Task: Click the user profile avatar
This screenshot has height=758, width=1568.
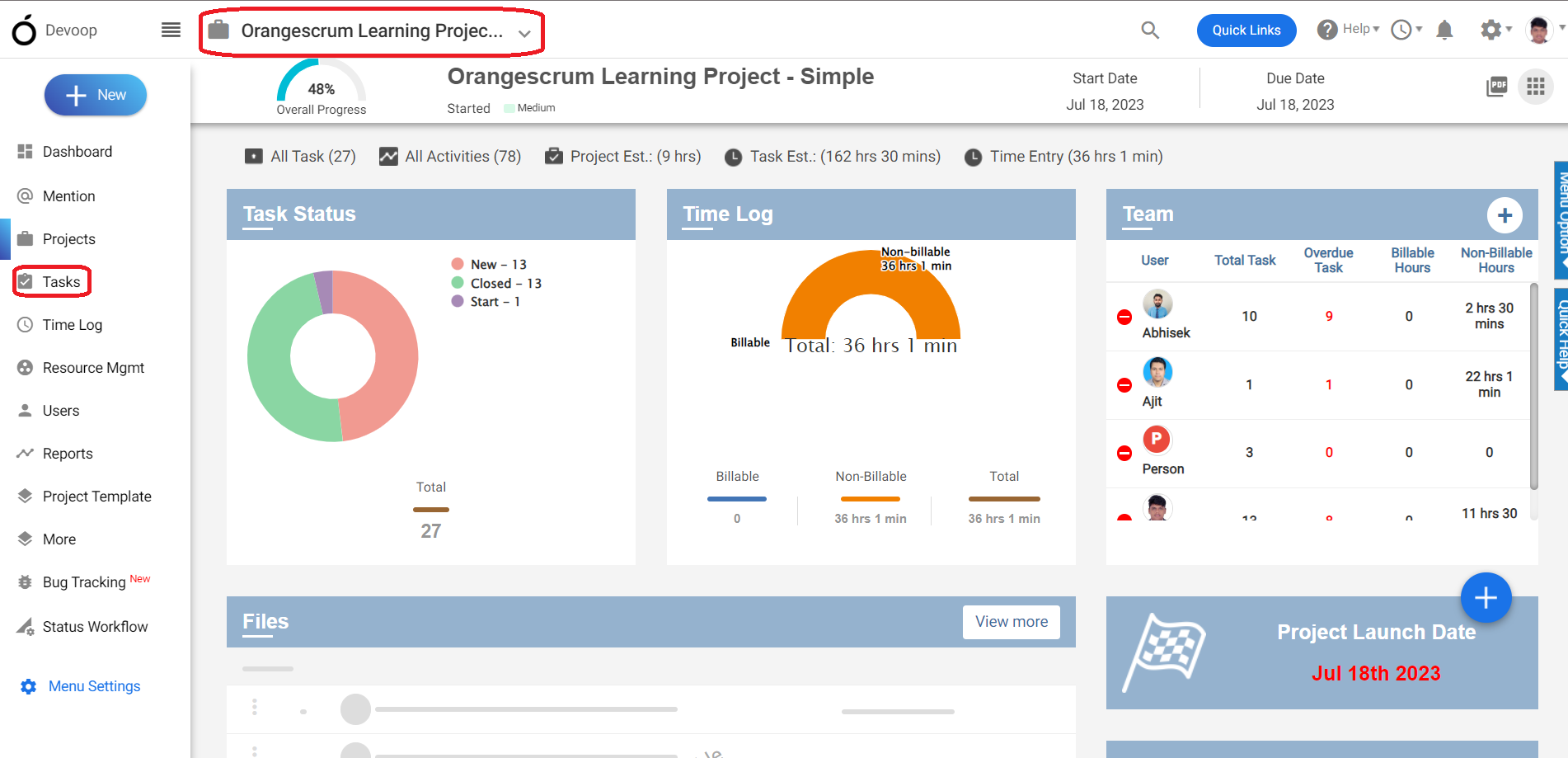Action: point(1538,30)
